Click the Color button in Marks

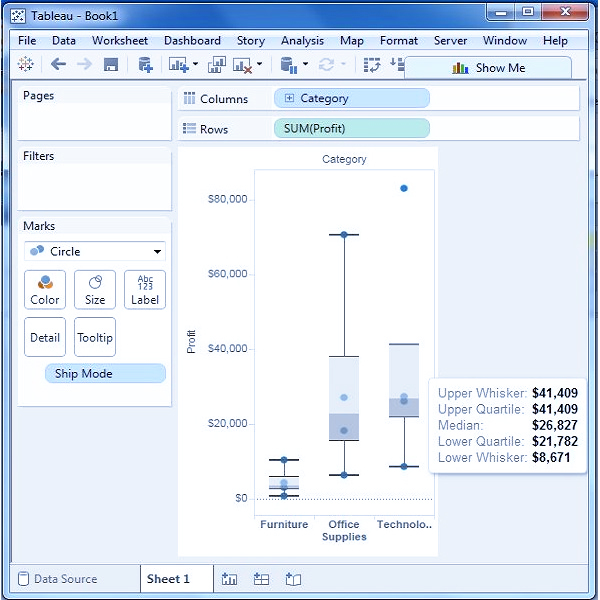click(45, 290)
